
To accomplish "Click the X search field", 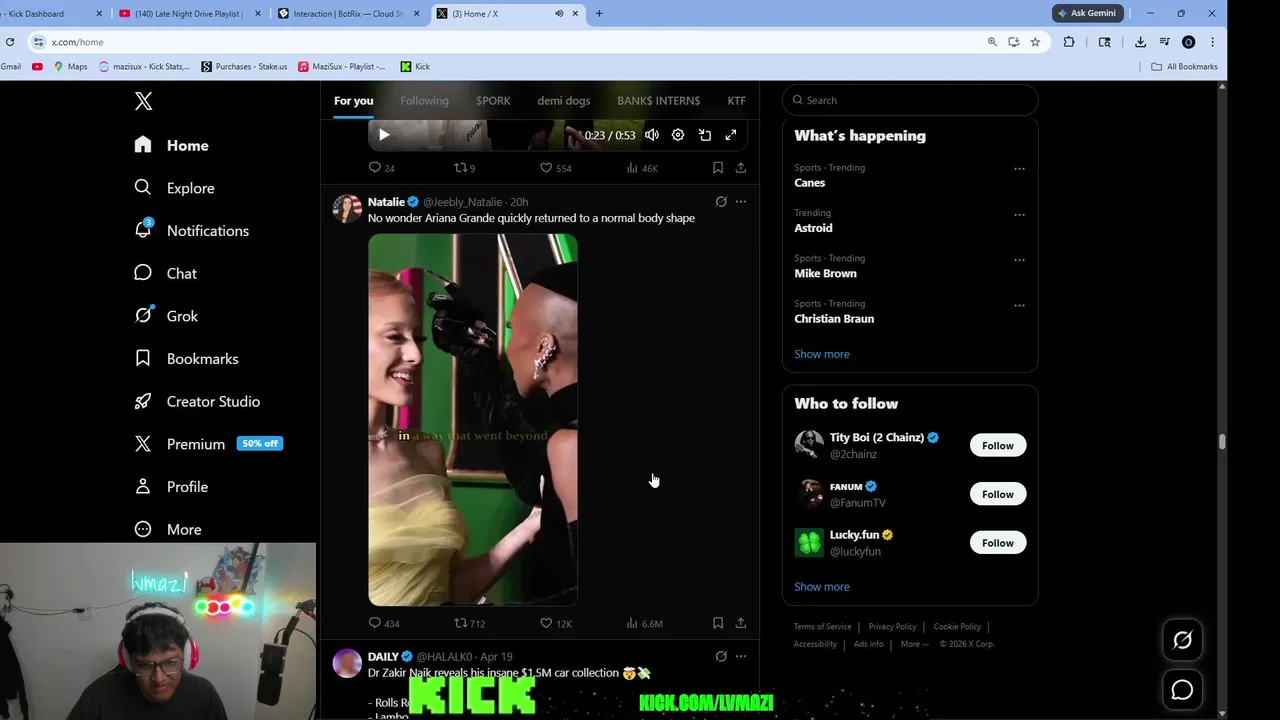I will click(x=910, y=100).
